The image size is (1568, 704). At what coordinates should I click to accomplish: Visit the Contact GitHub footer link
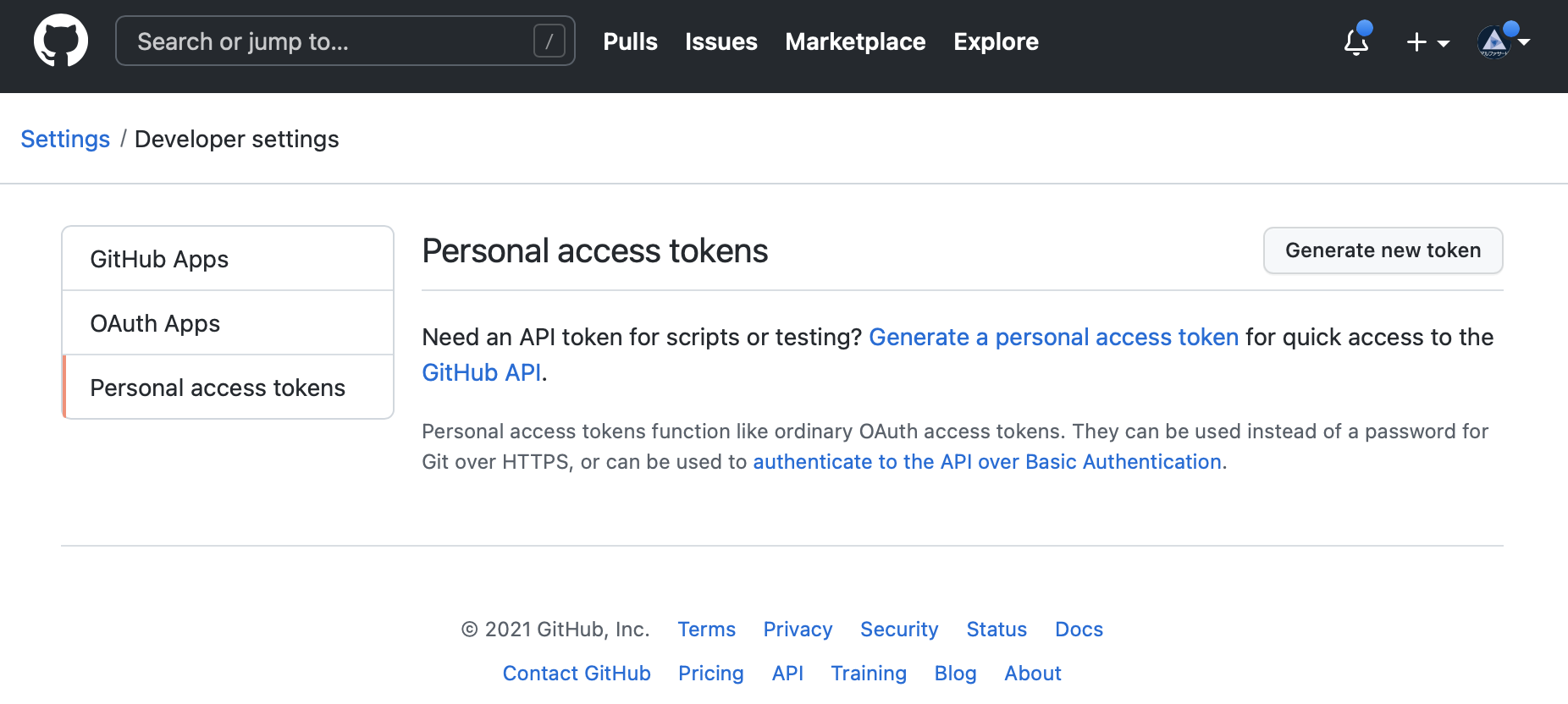(577, 674)
